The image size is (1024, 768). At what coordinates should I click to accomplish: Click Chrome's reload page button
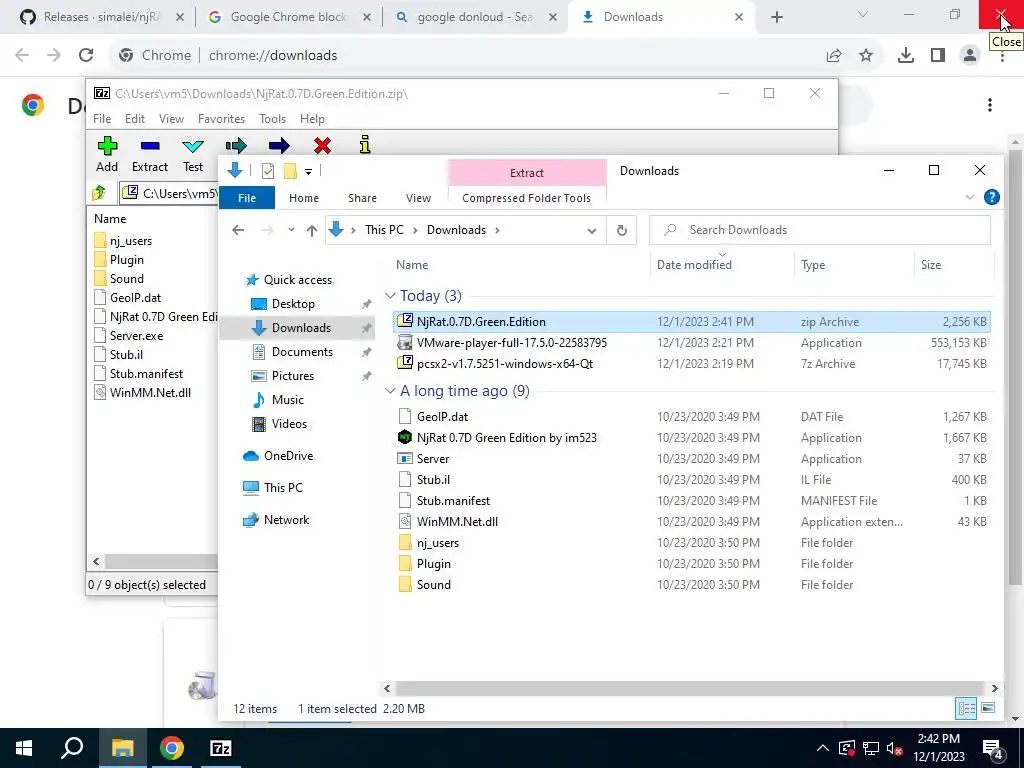(86, 56)
